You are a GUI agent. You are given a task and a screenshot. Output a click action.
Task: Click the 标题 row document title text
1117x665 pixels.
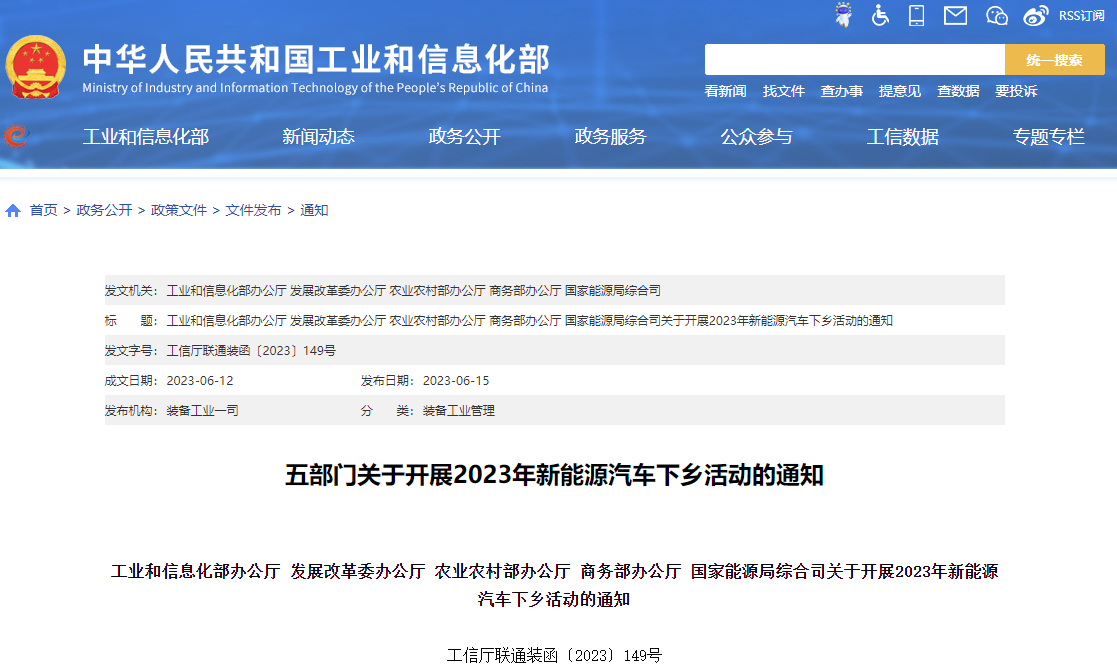pyautogui.click(x=529, y=320)
